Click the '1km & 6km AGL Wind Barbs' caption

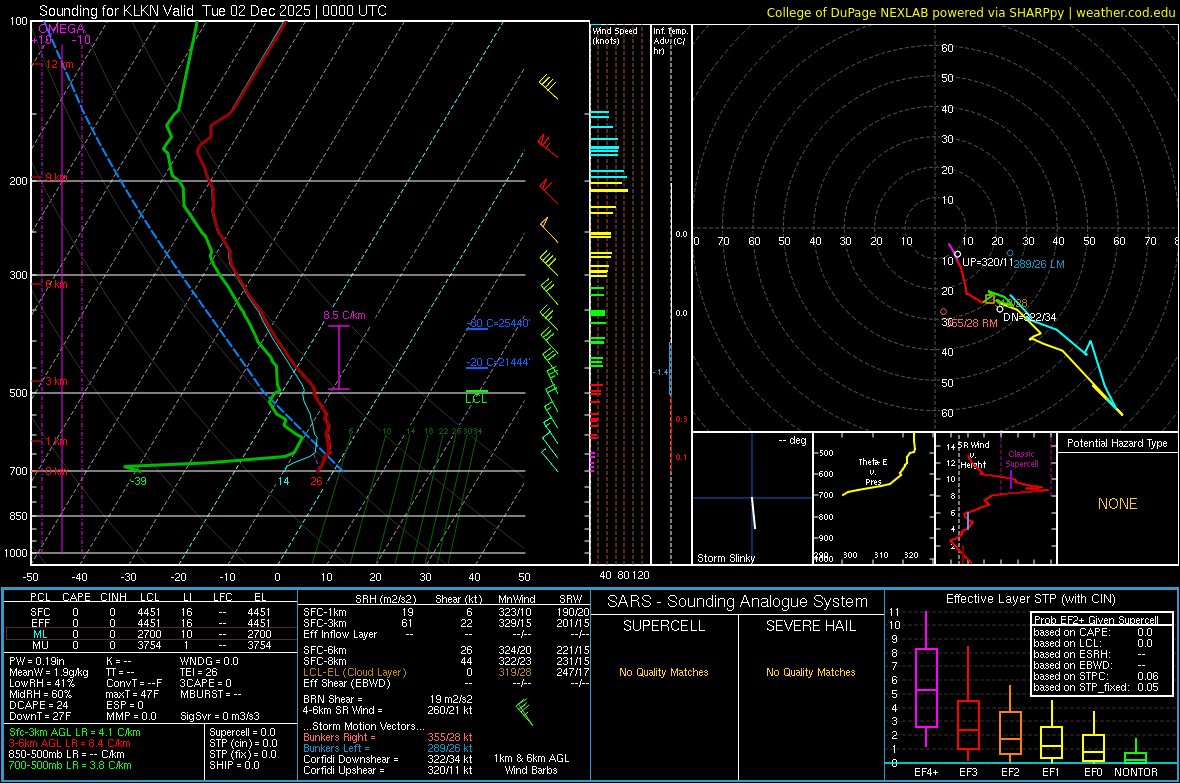tap(531, 764)
